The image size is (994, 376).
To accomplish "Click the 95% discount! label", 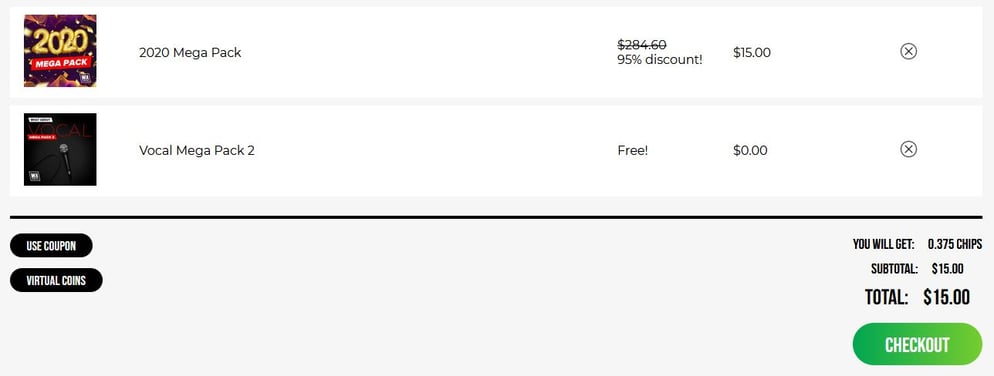I will click(x=660, y=60).
